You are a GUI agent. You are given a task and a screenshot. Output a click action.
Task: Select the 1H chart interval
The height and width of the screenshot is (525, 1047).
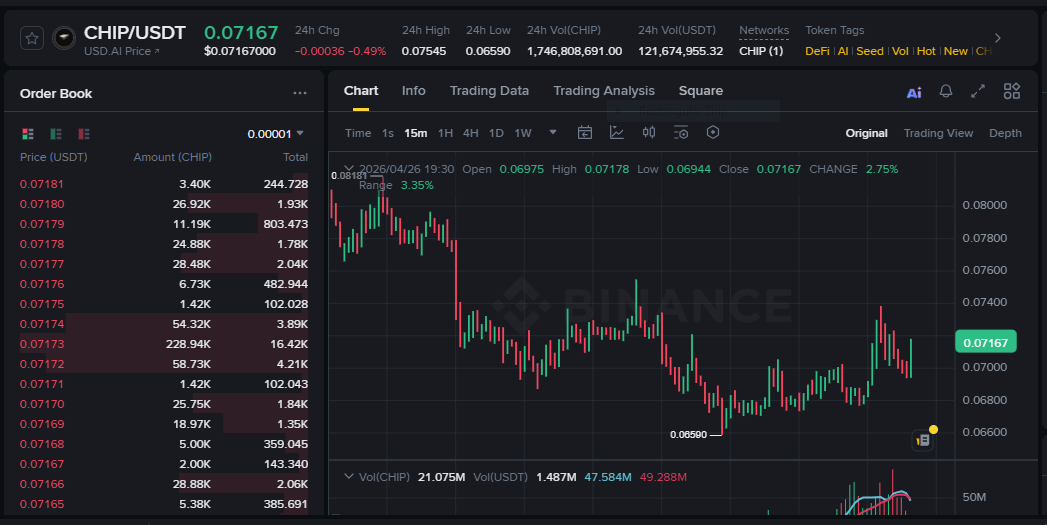point(445,133)
